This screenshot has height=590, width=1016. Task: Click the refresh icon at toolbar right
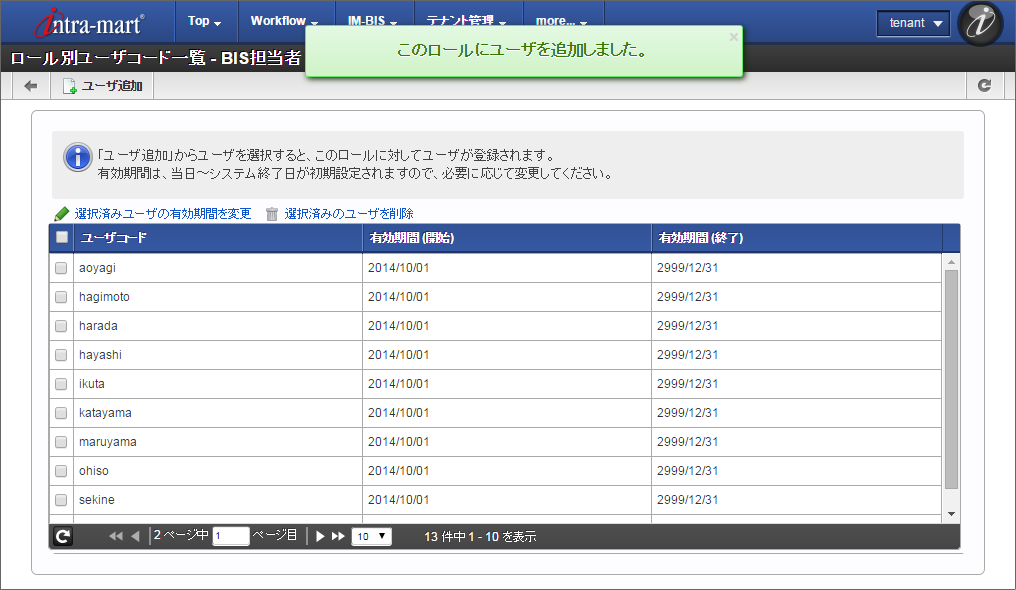coord(984,86)
